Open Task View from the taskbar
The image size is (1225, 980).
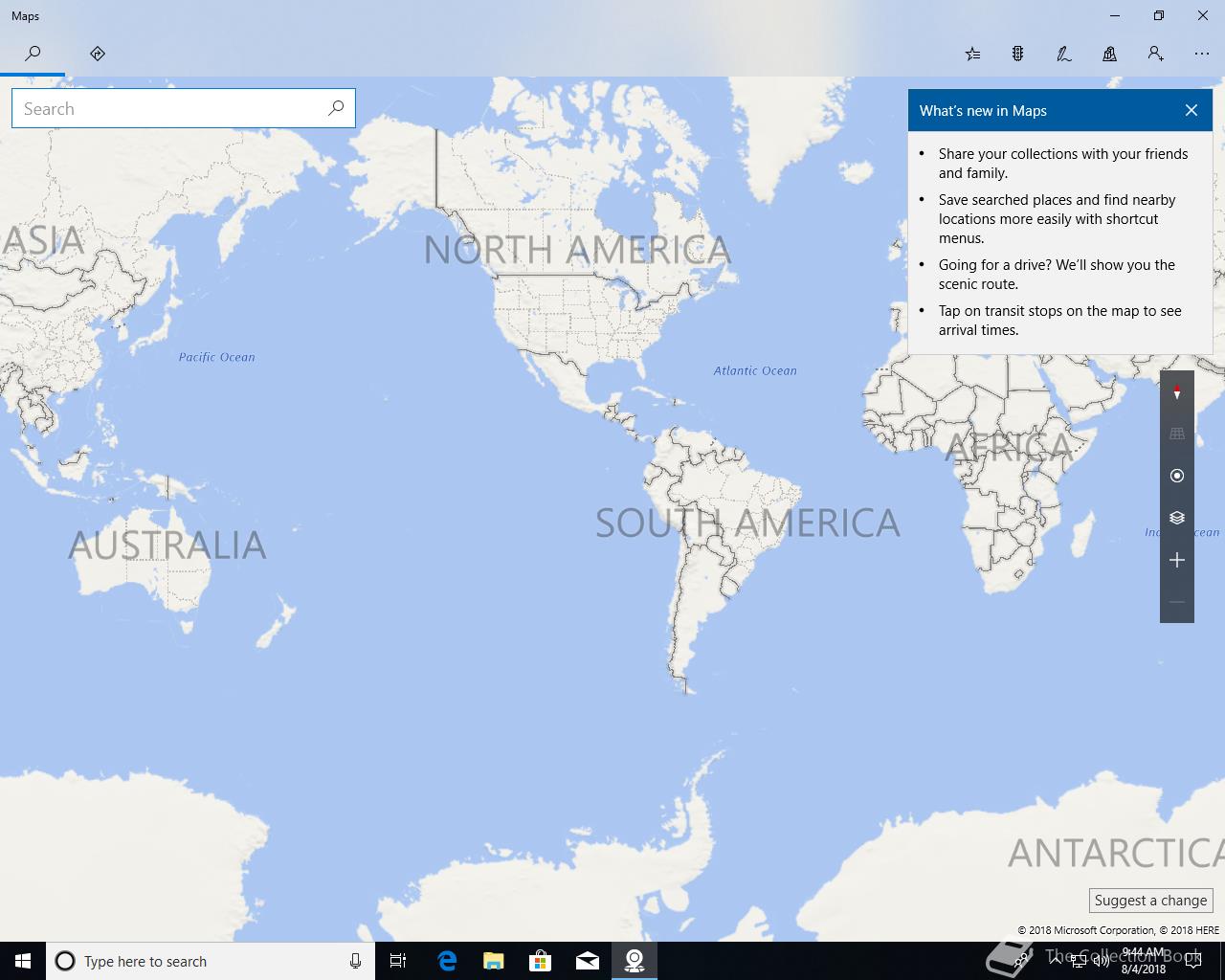point(398,961)
